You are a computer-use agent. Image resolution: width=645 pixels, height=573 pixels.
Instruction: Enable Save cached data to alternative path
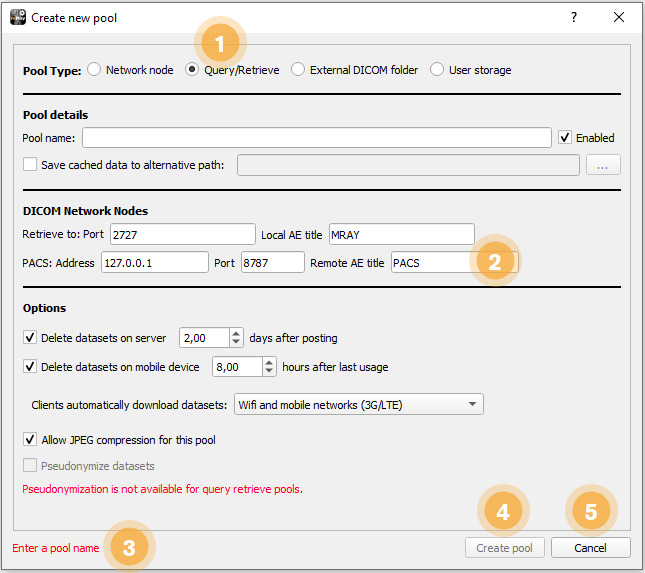pyautogui.click(x=30, y=165)
